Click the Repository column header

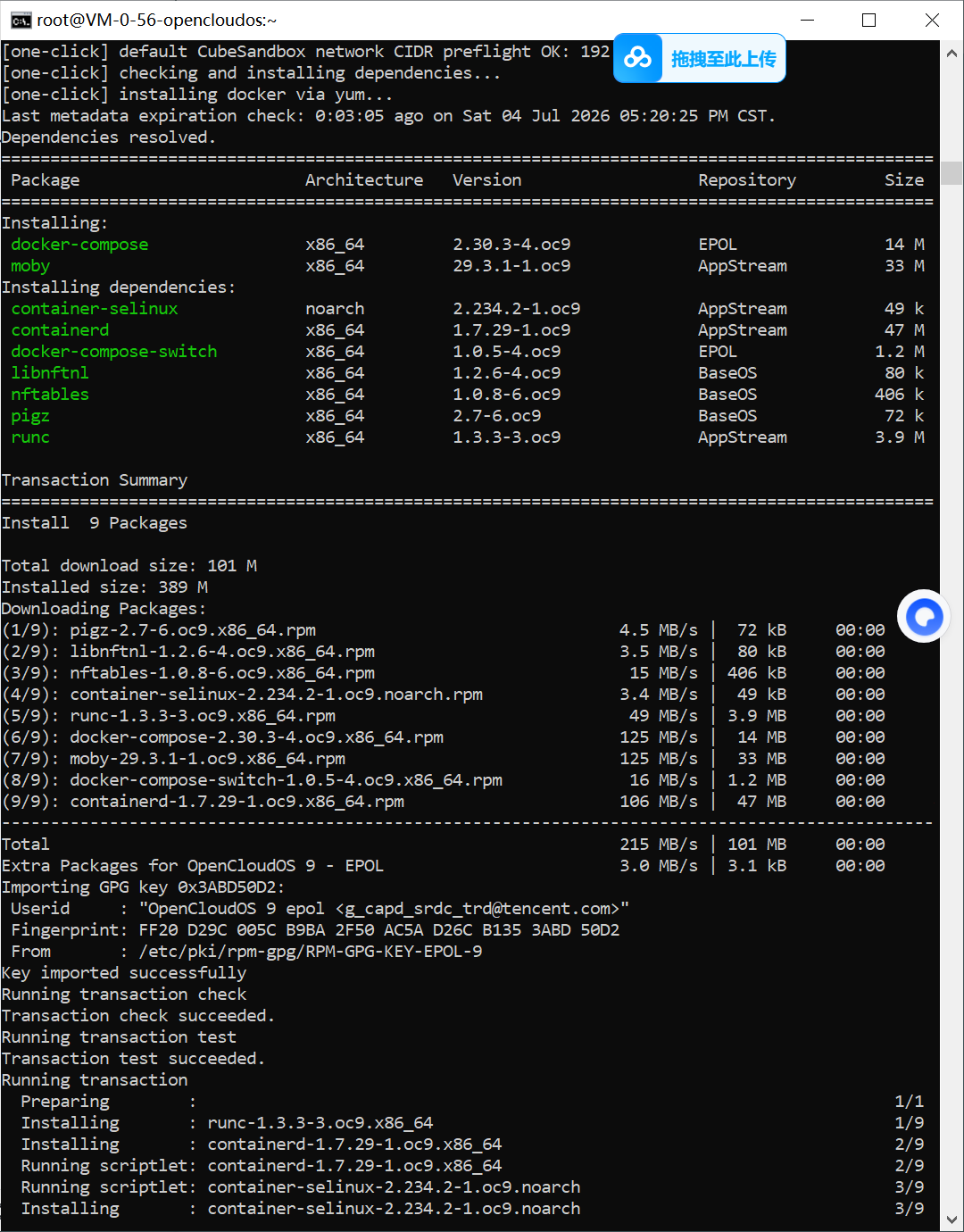[747, 180]
